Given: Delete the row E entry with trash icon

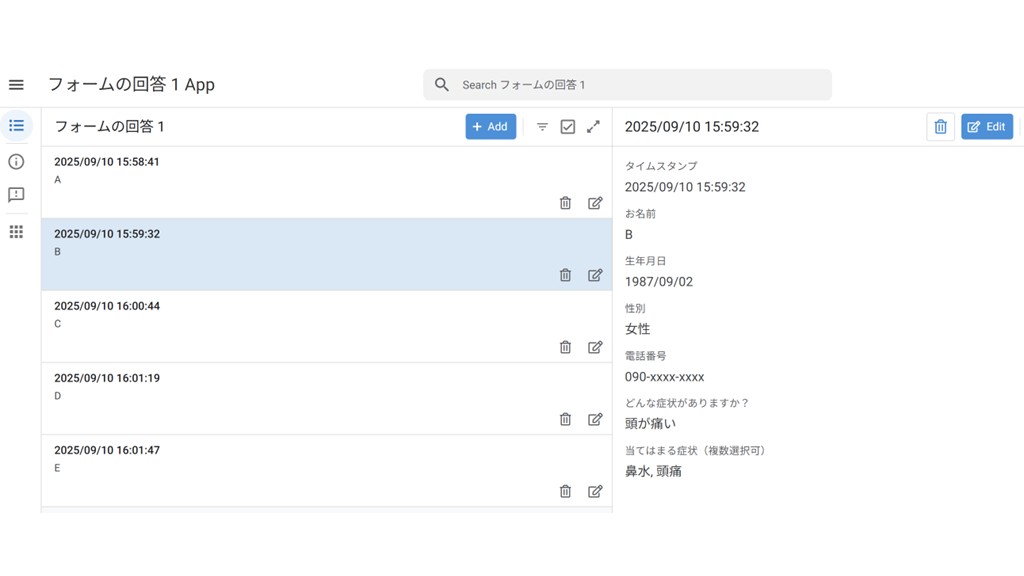Looking at the screenshot, I should 565,491.
